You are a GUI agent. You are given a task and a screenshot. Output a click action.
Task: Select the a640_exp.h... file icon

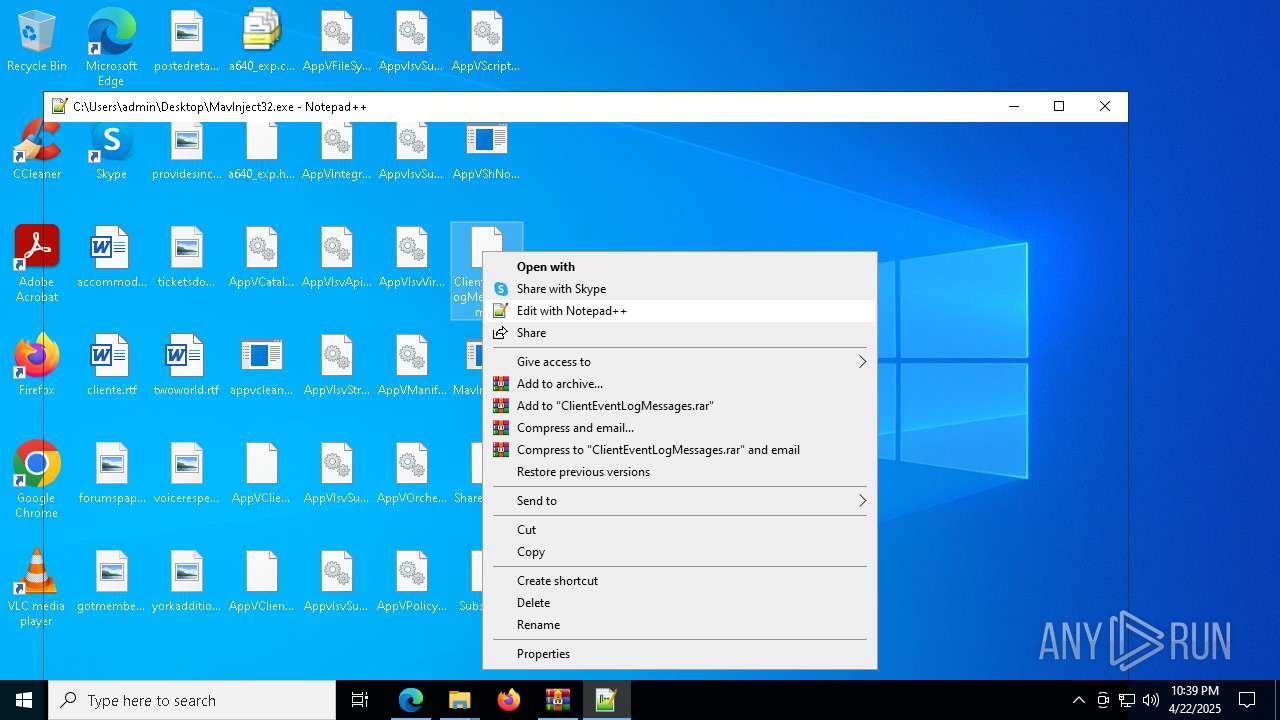click(262, 150)
